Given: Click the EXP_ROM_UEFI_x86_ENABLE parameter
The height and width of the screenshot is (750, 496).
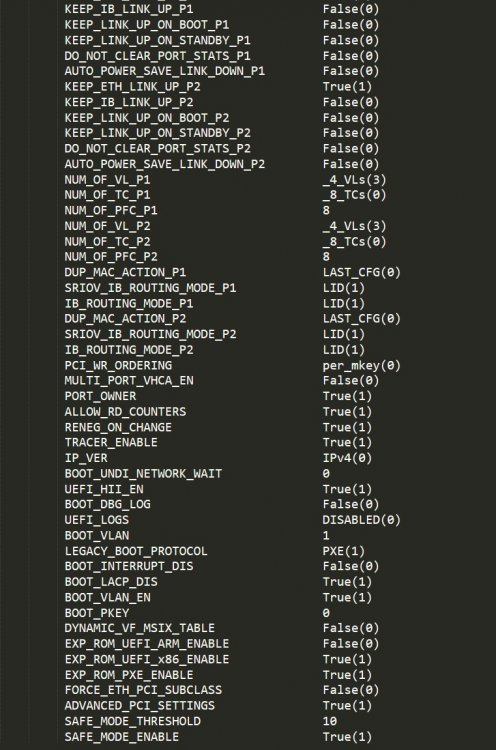Looking at the screenshot, I should (x=147, y=659).
